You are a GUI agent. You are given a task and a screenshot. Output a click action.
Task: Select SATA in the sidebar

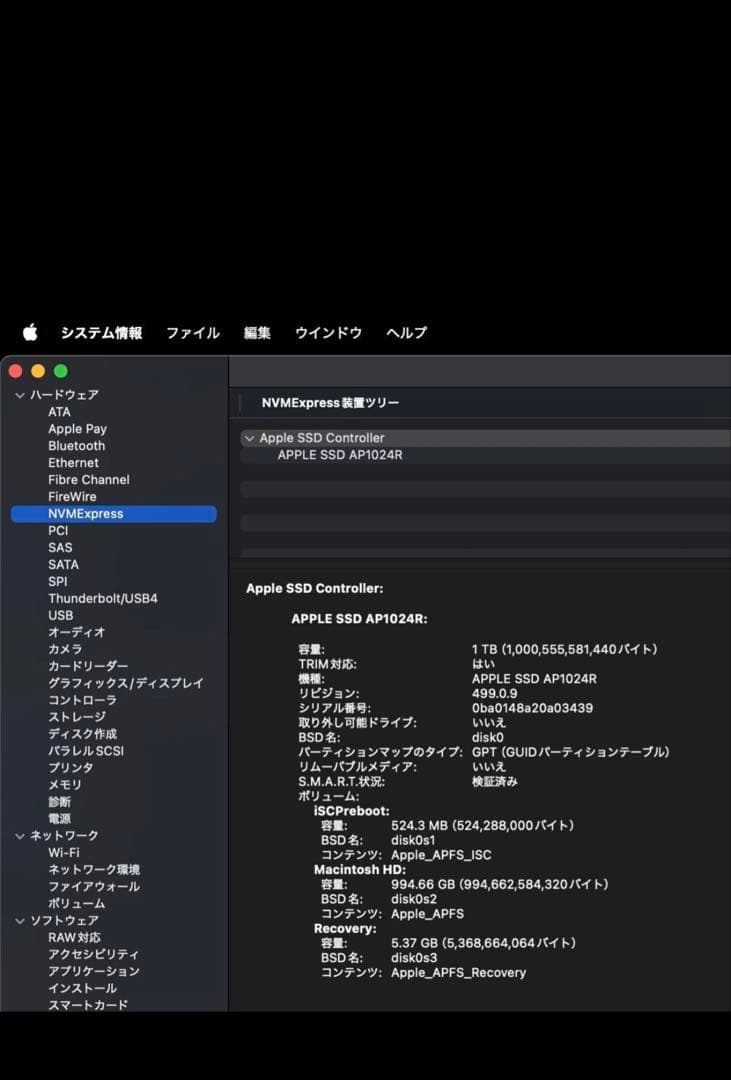tap(63, 564)
